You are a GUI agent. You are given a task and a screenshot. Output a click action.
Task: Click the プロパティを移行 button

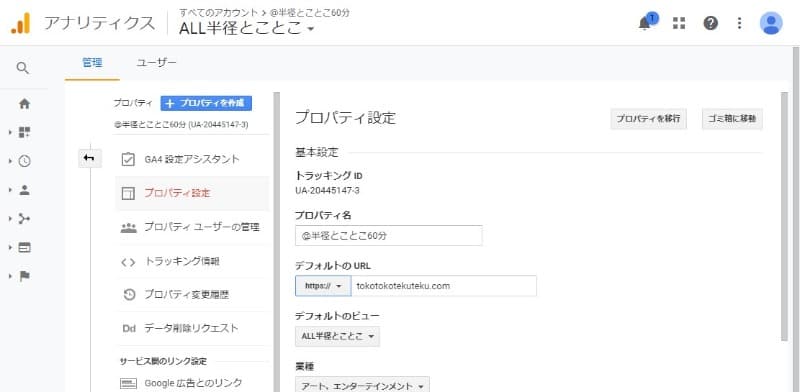click(x=648, y=118)
